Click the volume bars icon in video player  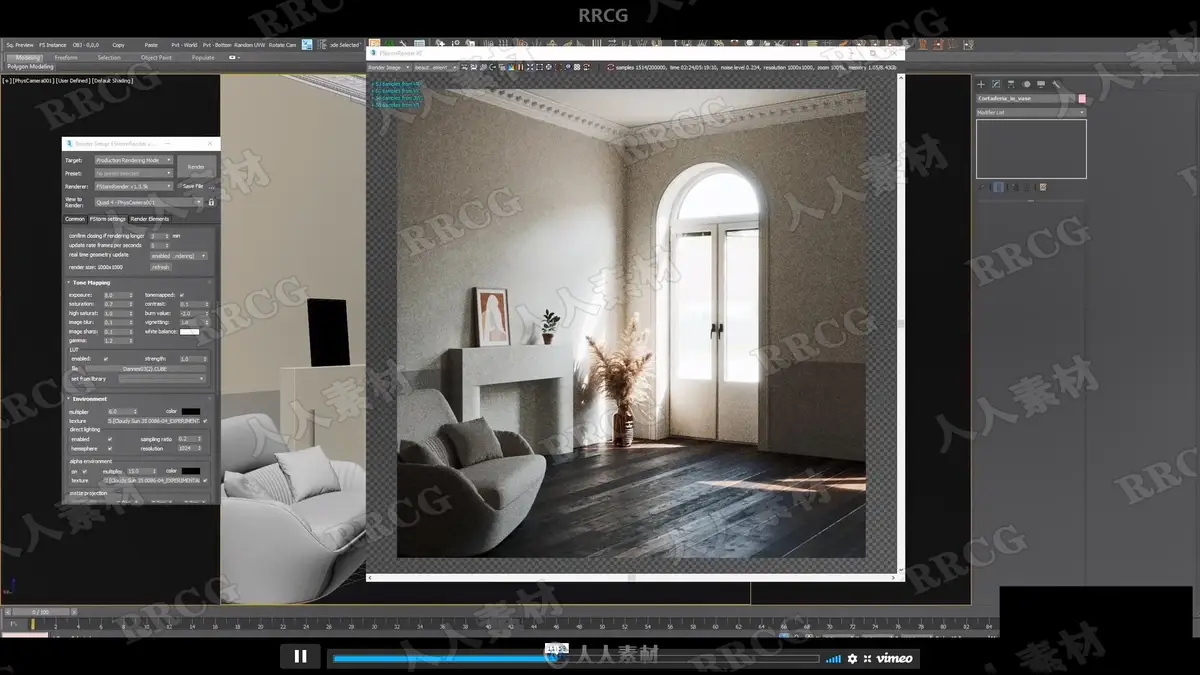point(833,659)
